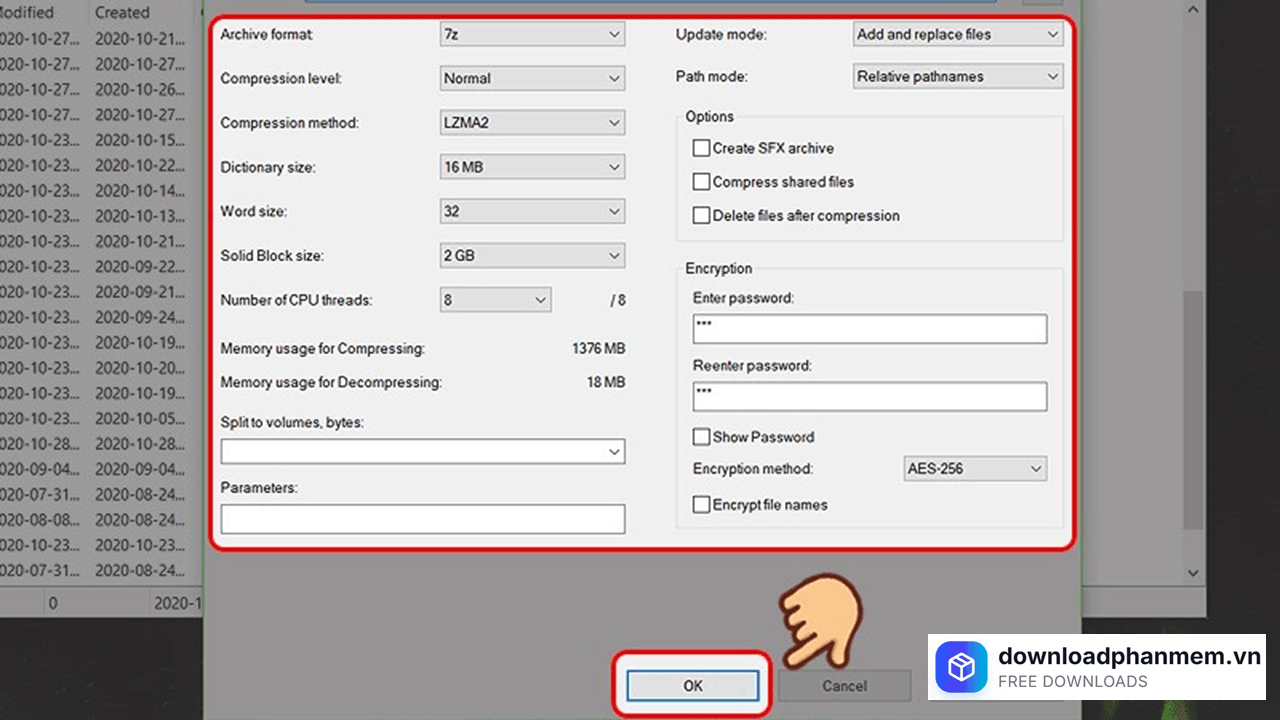Image resolution: width=1280 pixels, height=720 pixels.
Task: Open the Path mode dropdown
Action: tap(956, 76)
